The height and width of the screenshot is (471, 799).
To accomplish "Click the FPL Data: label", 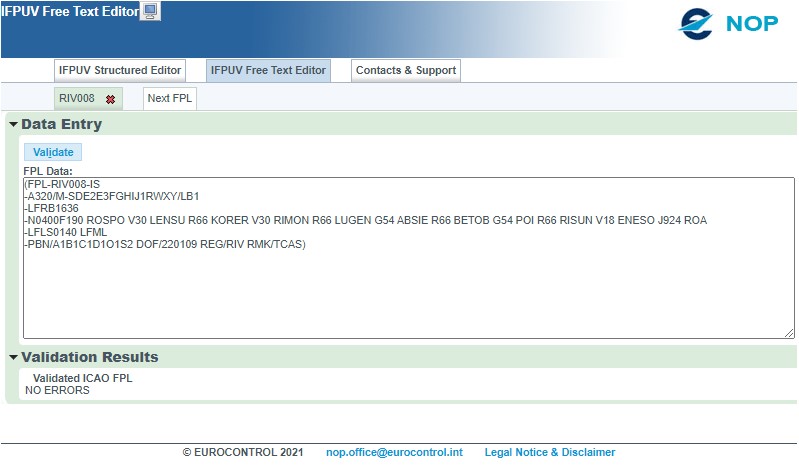I will click(48, 171).
